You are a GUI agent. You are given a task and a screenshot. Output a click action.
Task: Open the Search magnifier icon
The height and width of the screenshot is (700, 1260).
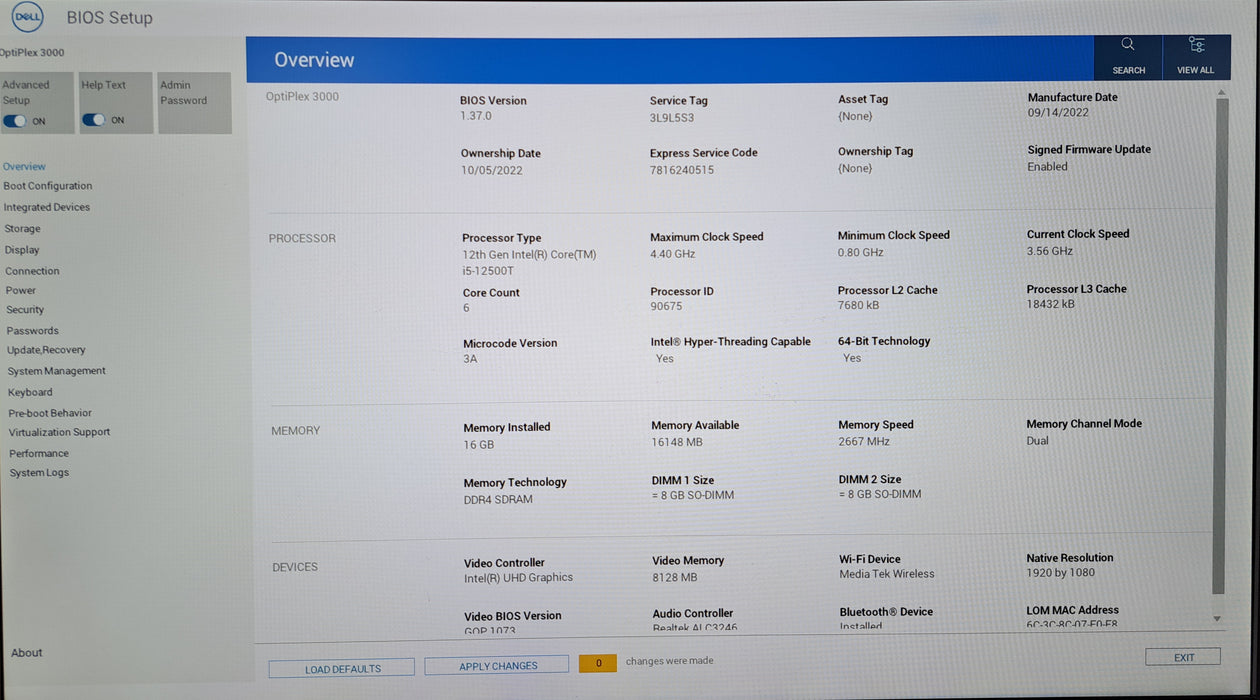coord(1128,44)
